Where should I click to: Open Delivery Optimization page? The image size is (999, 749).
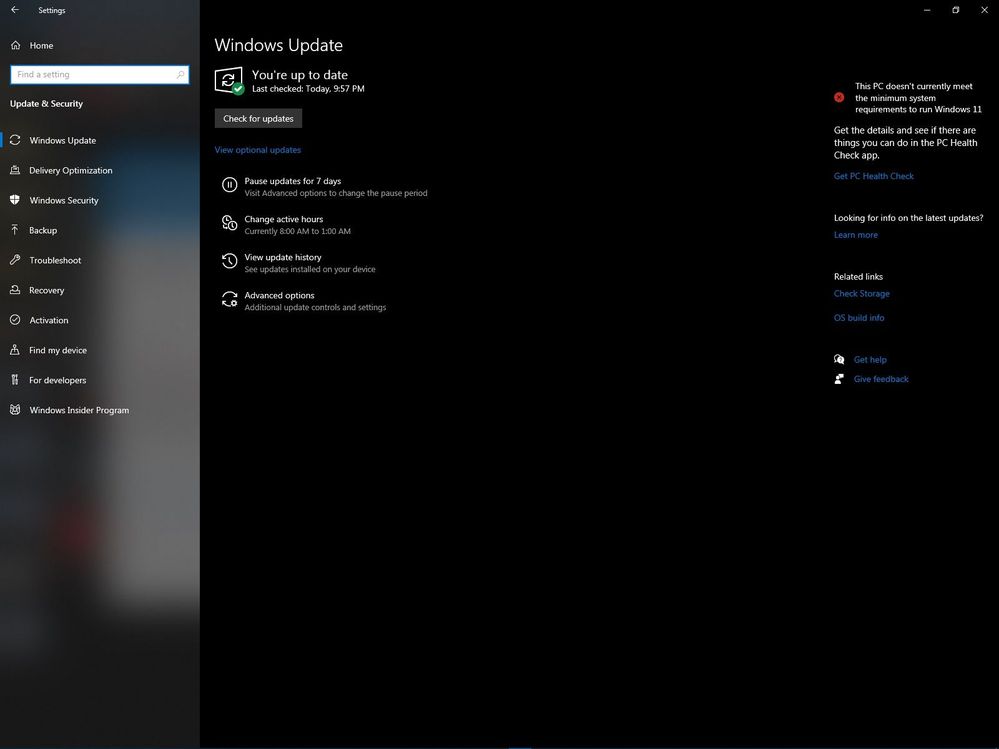point(71,170)
